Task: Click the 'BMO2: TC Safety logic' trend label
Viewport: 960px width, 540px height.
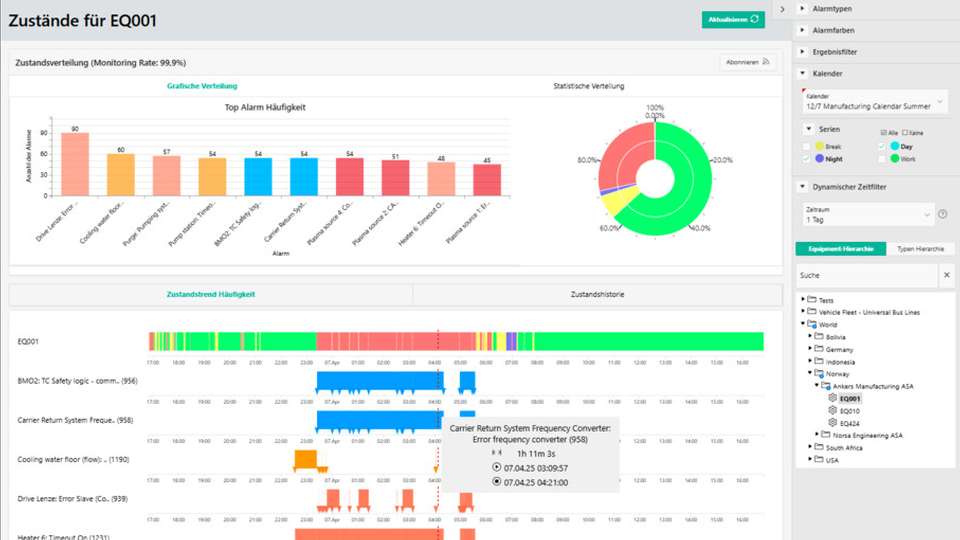Action: pyautogui.click(x=77, y=381)
